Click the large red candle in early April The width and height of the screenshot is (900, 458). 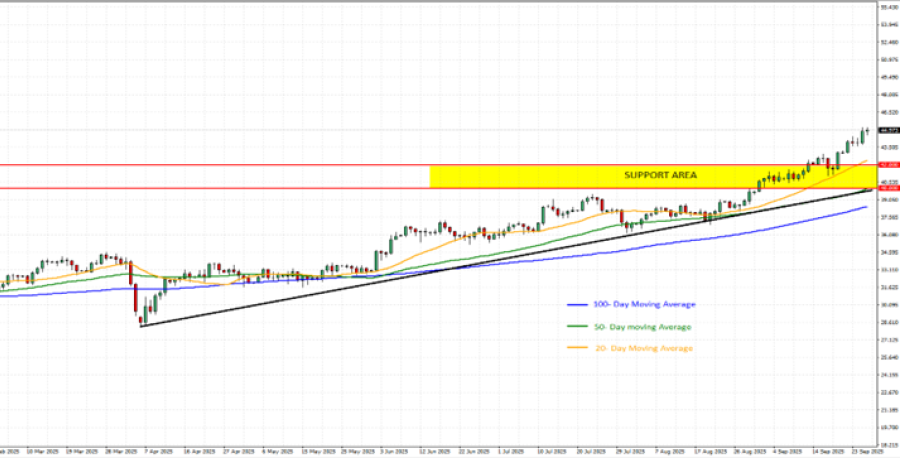(133, 297)
